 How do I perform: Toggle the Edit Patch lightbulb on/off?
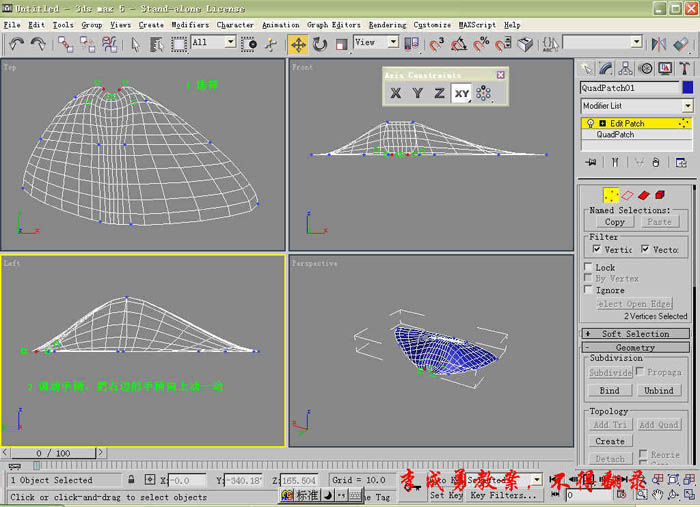(590, 123)
